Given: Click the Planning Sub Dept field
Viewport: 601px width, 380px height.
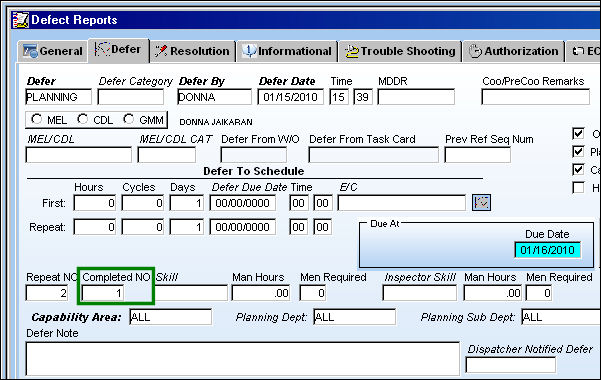Looking at the screenshot, I should coord(561,317).
